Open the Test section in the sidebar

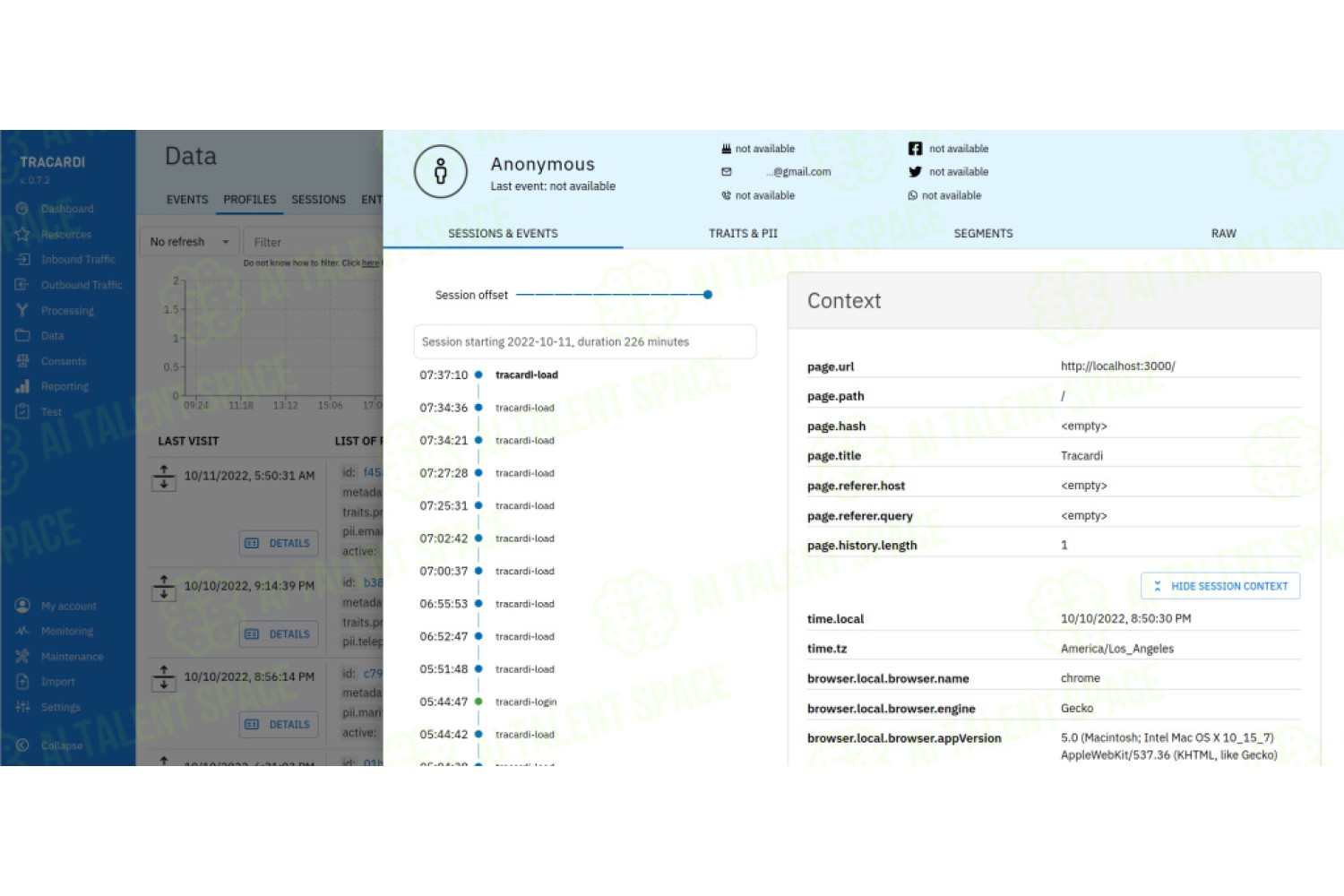(39, 412)
